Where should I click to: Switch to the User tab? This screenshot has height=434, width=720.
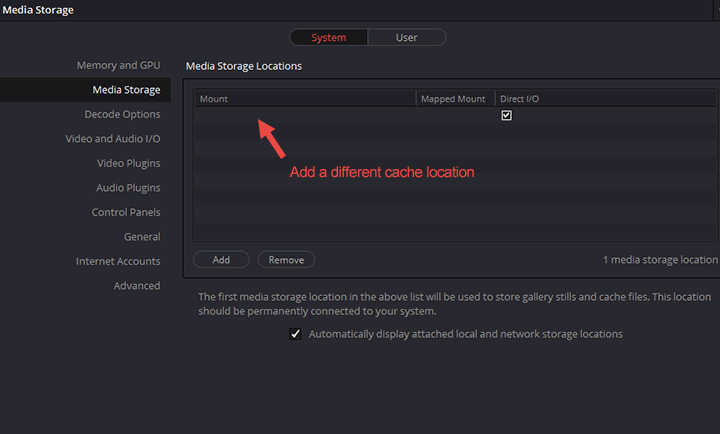[406, 38]
